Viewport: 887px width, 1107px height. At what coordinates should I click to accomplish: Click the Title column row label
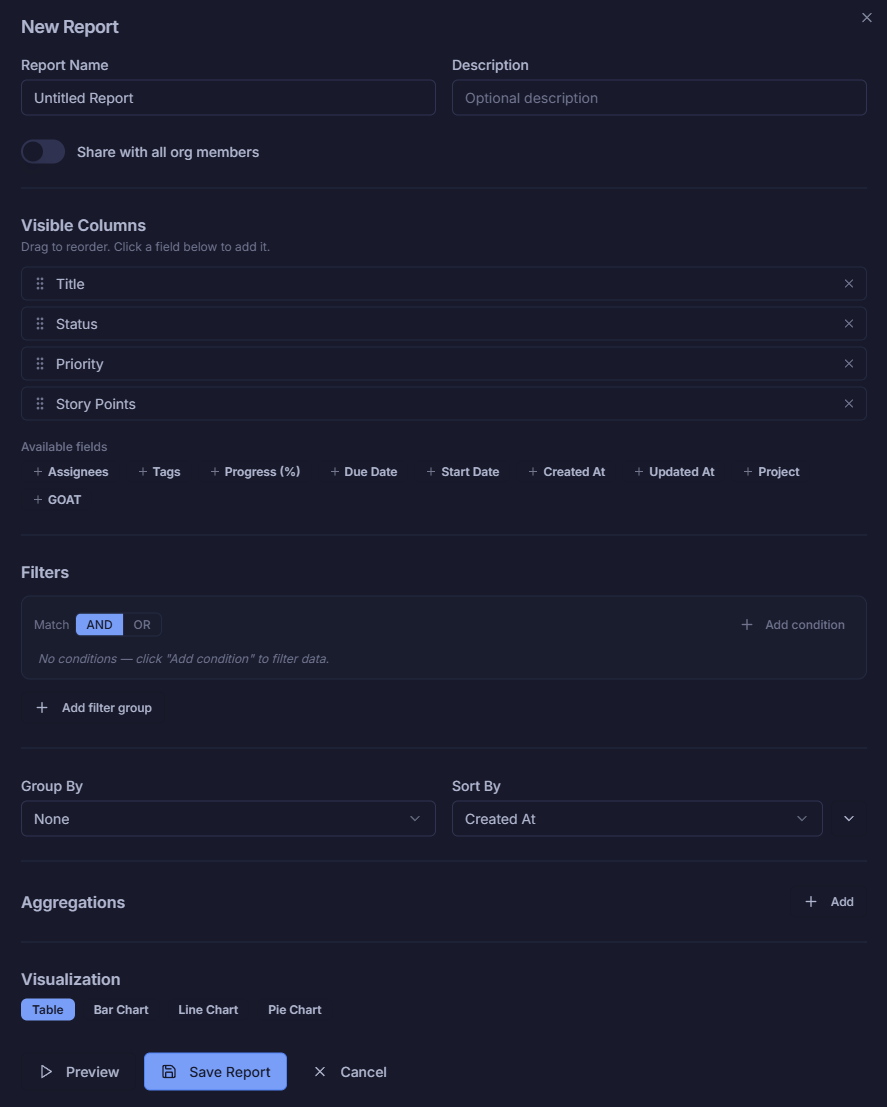(x=70, y=284)
